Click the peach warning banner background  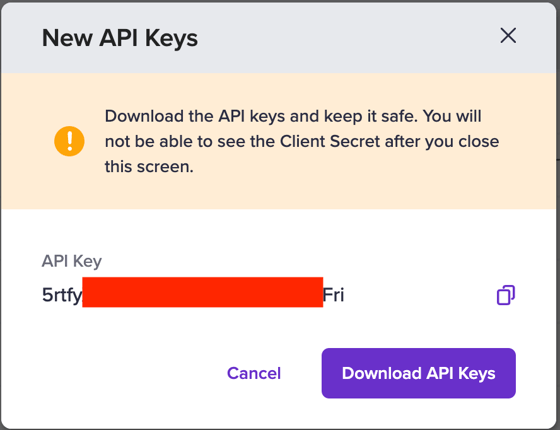click(280, 193)
